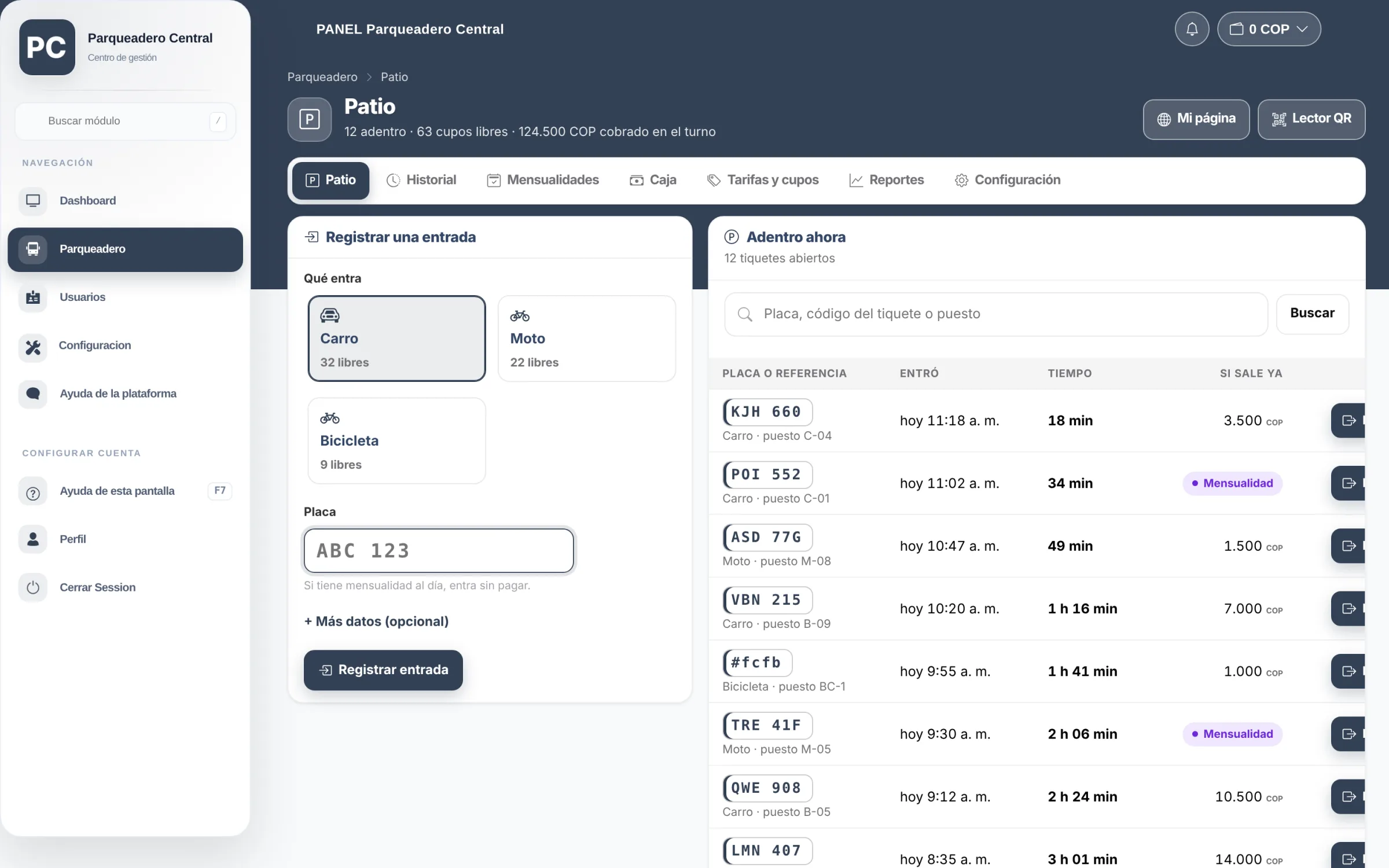Click exit icon for TRE 41F row

1348,734
